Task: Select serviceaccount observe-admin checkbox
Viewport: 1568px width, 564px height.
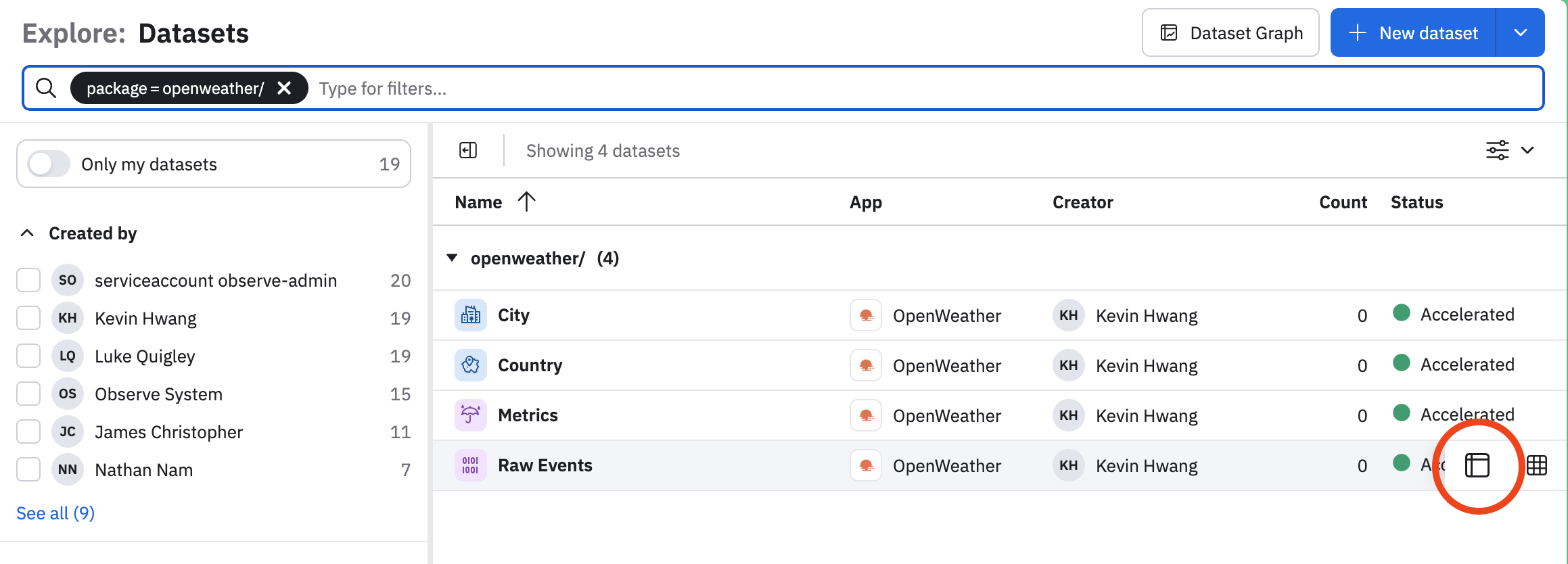Action: tap(28, 280)
